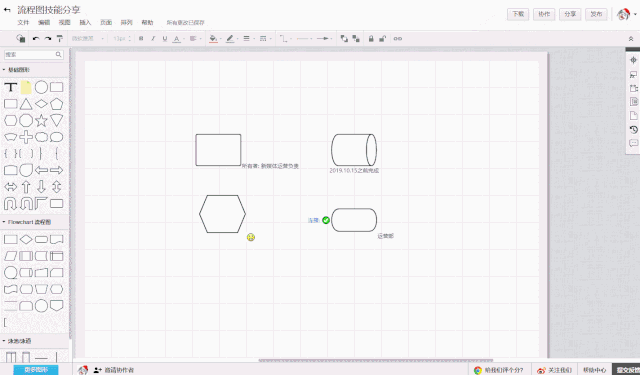Open the 插入 menu

(85, 22)
